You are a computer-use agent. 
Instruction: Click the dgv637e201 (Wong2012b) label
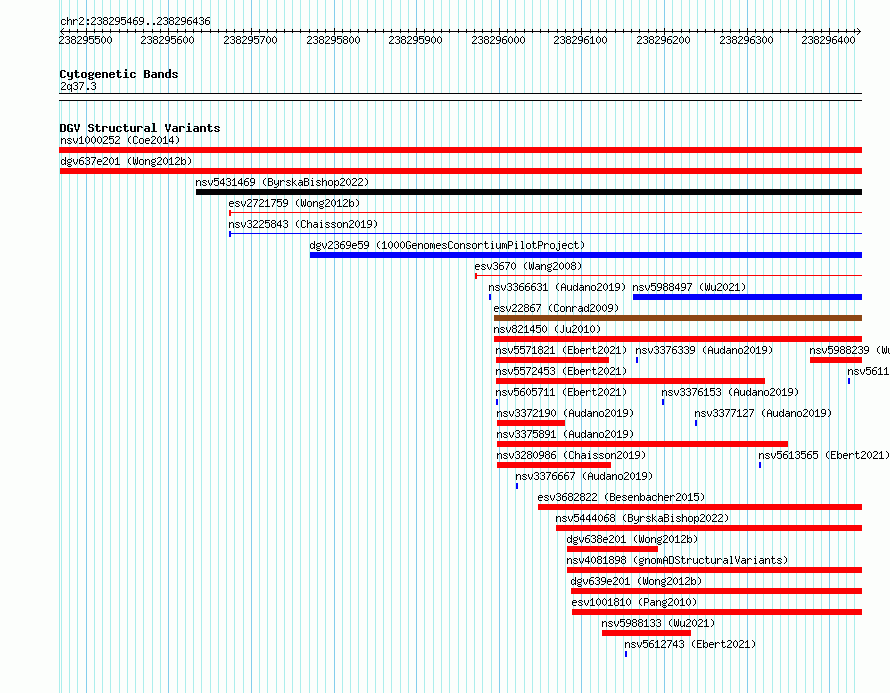126,161
